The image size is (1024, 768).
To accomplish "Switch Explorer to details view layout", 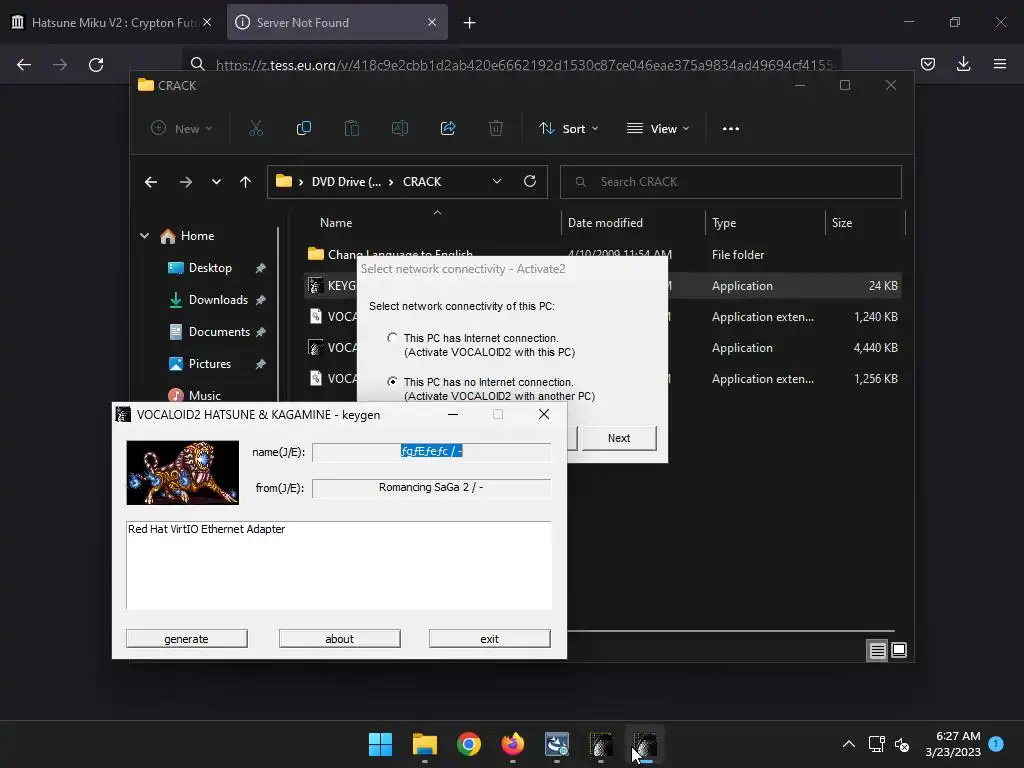I will click(x=877, y=650).
